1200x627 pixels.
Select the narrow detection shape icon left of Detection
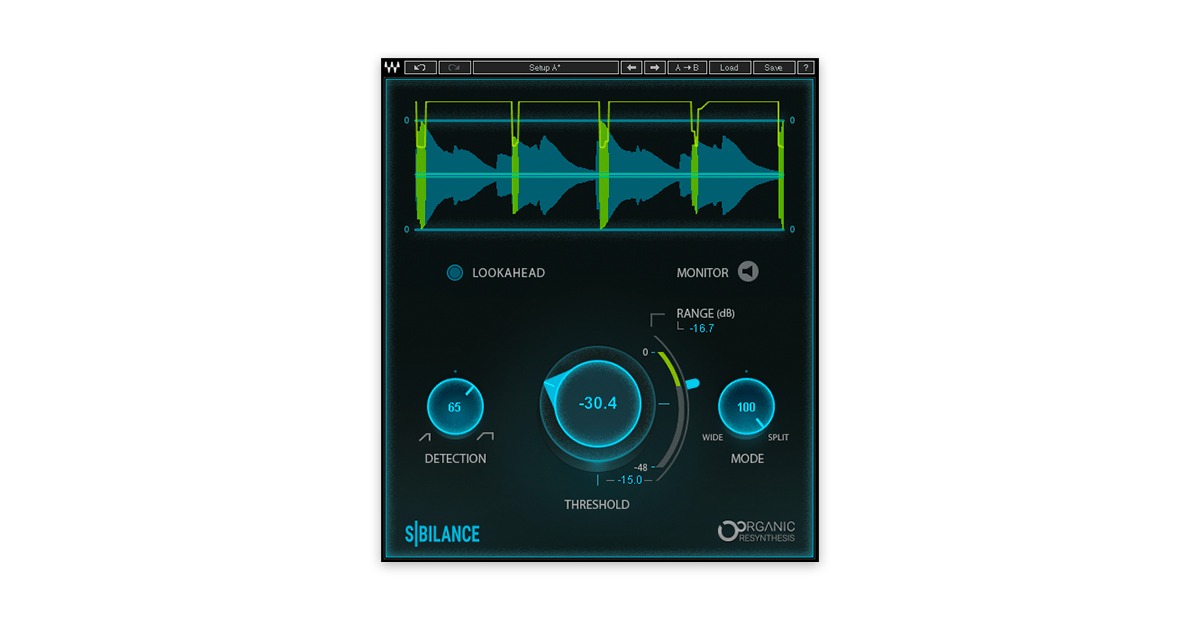click(425, 437)
